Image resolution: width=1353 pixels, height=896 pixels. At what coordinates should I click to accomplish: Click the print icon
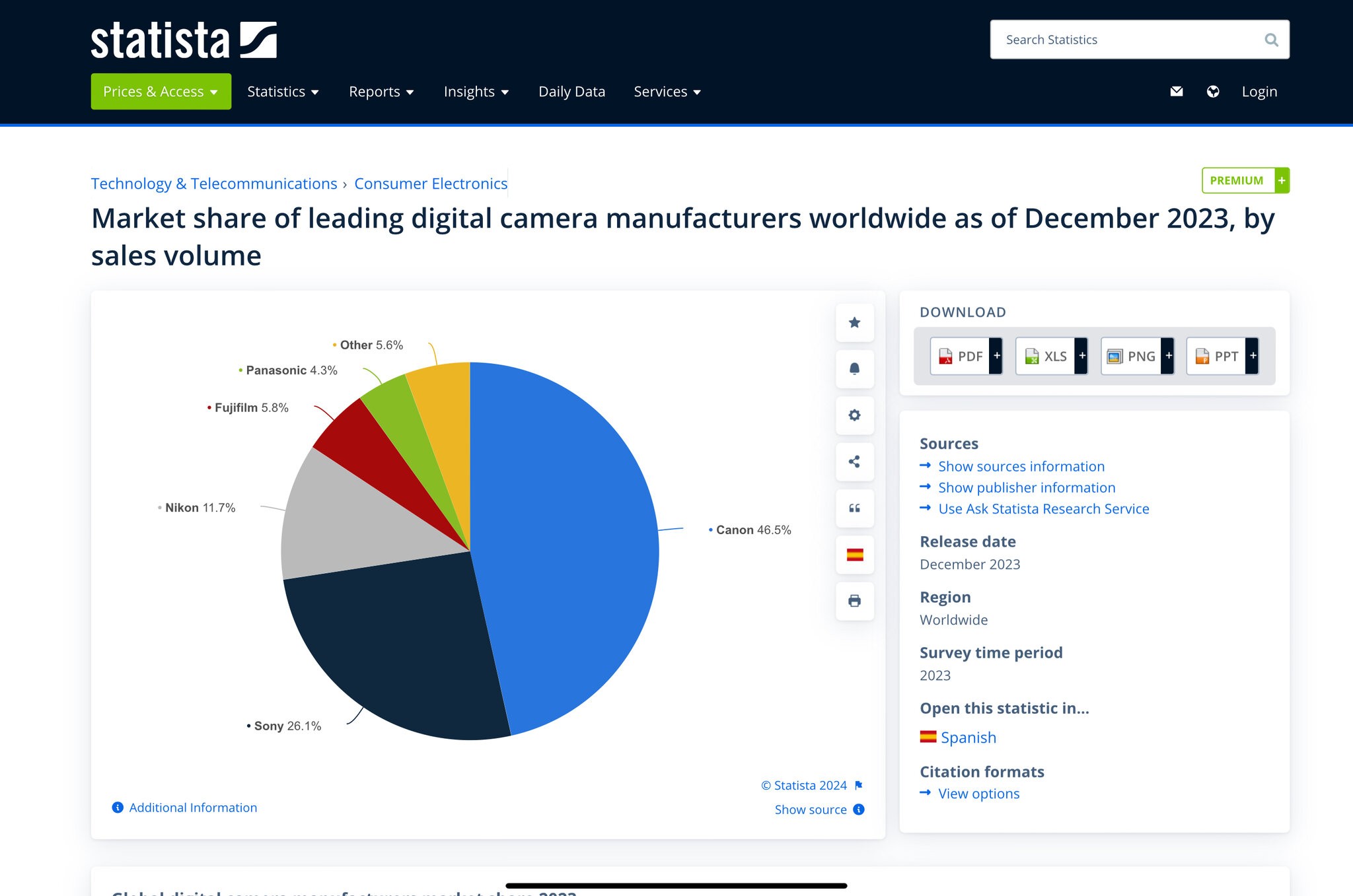(855, 601)
